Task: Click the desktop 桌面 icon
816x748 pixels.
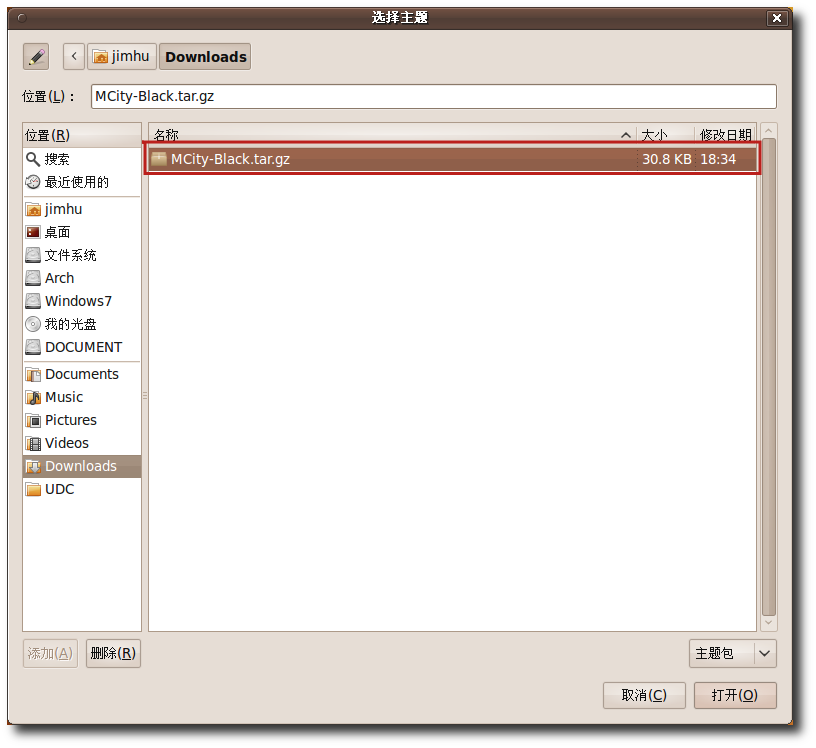Action: [x=33, y=232]
